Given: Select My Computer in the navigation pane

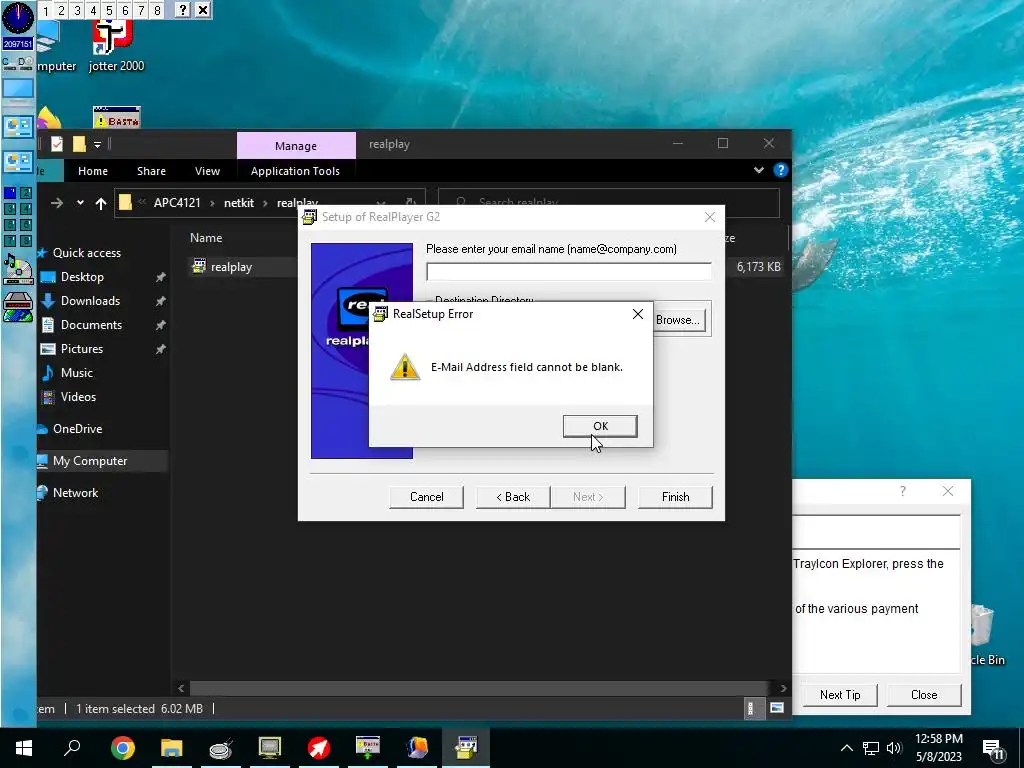Looking at the screenshot, I should click(x=89, y=461).
